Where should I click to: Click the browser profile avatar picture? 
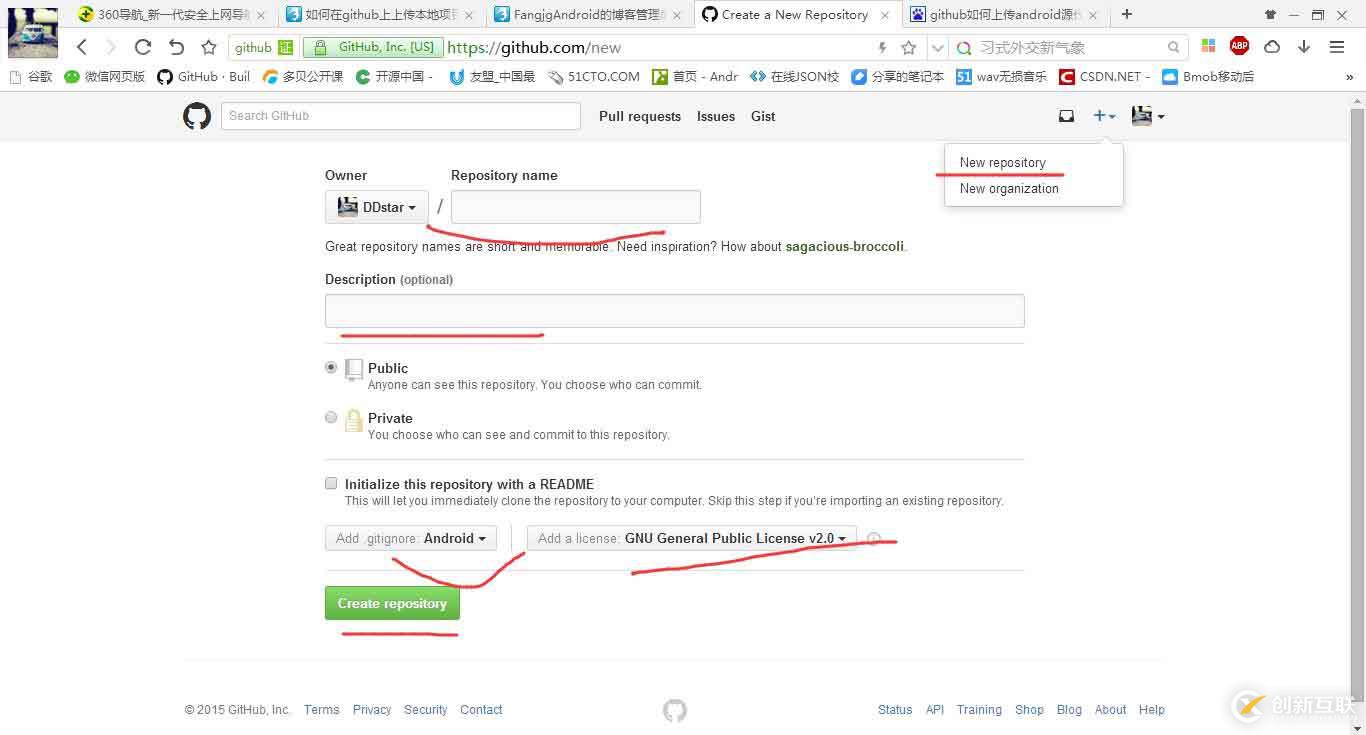[x=33, y=32]
